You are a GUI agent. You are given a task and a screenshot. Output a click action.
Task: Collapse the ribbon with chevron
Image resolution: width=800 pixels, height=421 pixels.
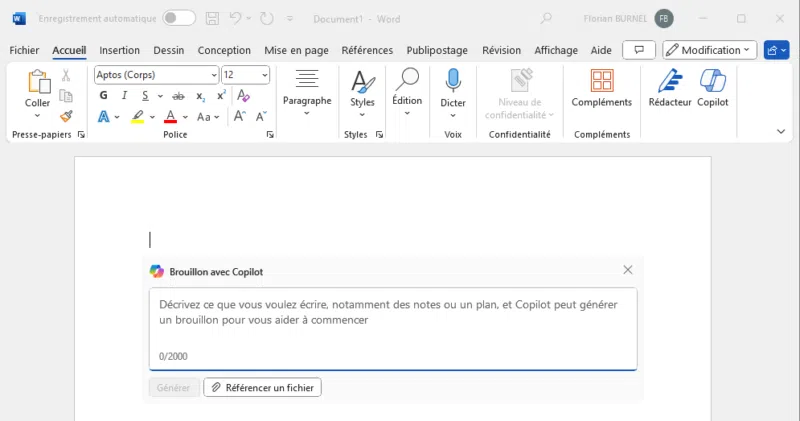pyautogui.click(x=781, y=132)
